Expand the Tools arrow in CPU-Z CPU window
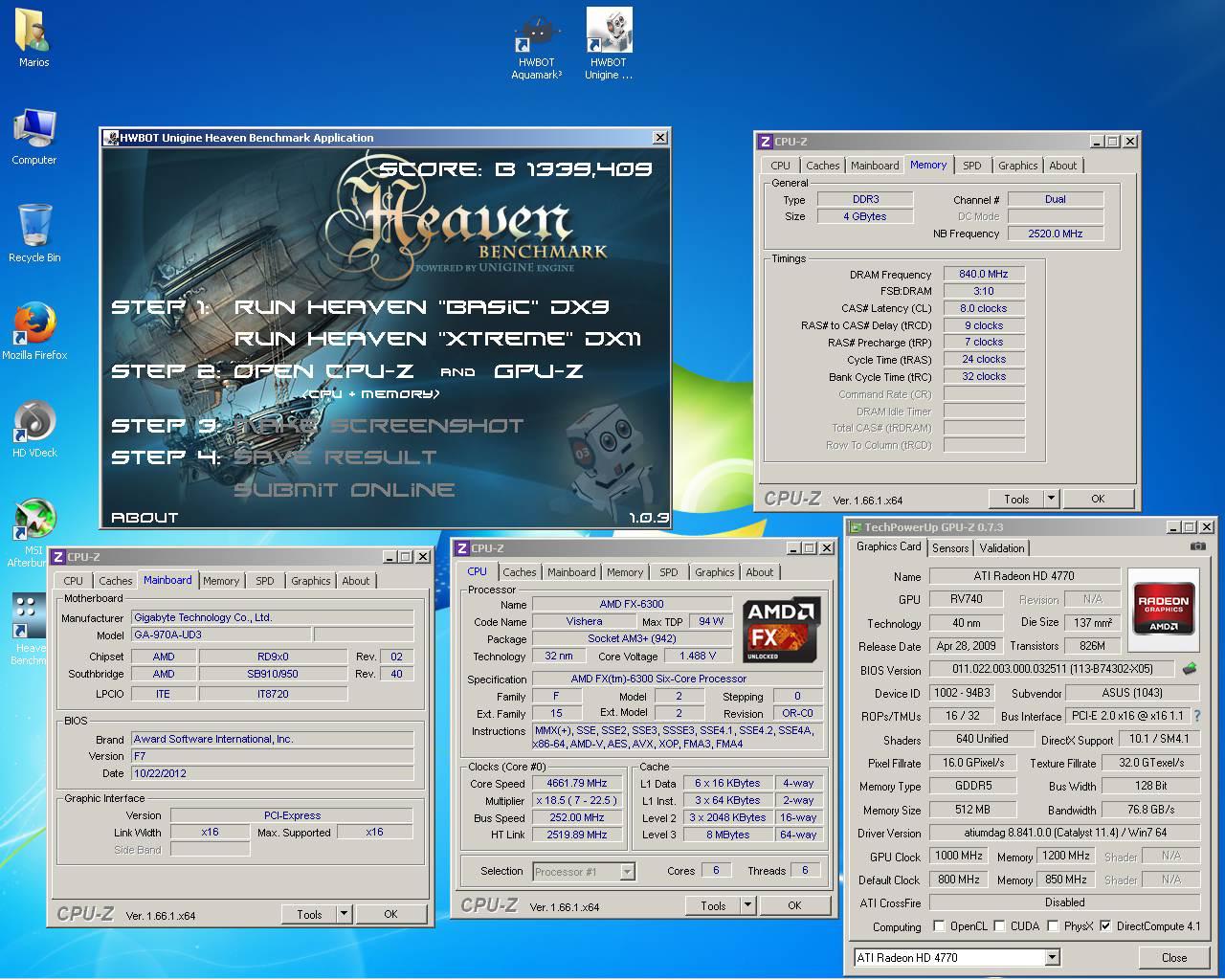This screenshot has height=980, width=1225. (x=747, y=905)
